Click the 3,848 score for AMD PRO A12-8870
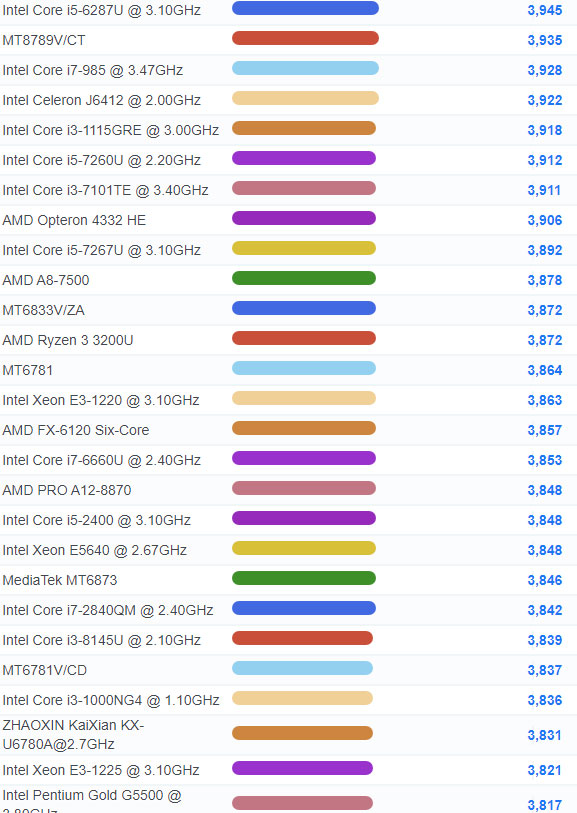Screen dimensions: 577x813 coord(545,492)
